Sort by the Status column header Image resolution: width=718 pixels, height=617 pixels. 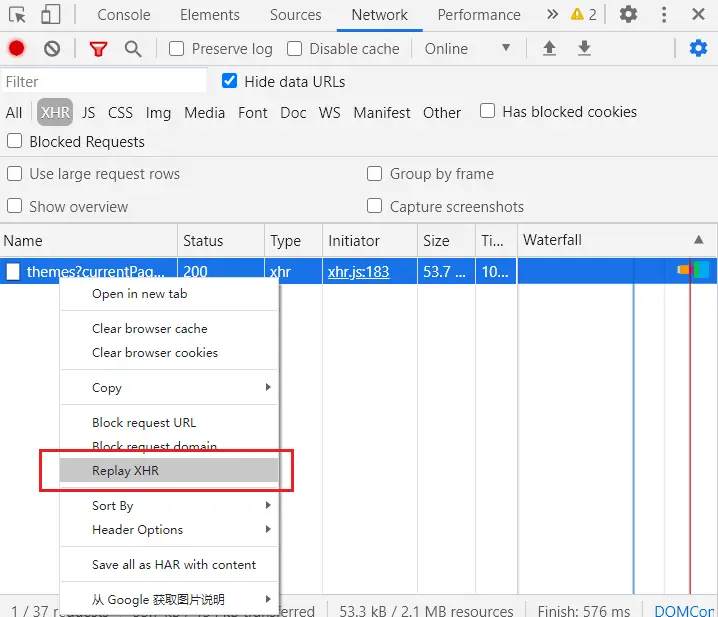(x=221, y=240)
